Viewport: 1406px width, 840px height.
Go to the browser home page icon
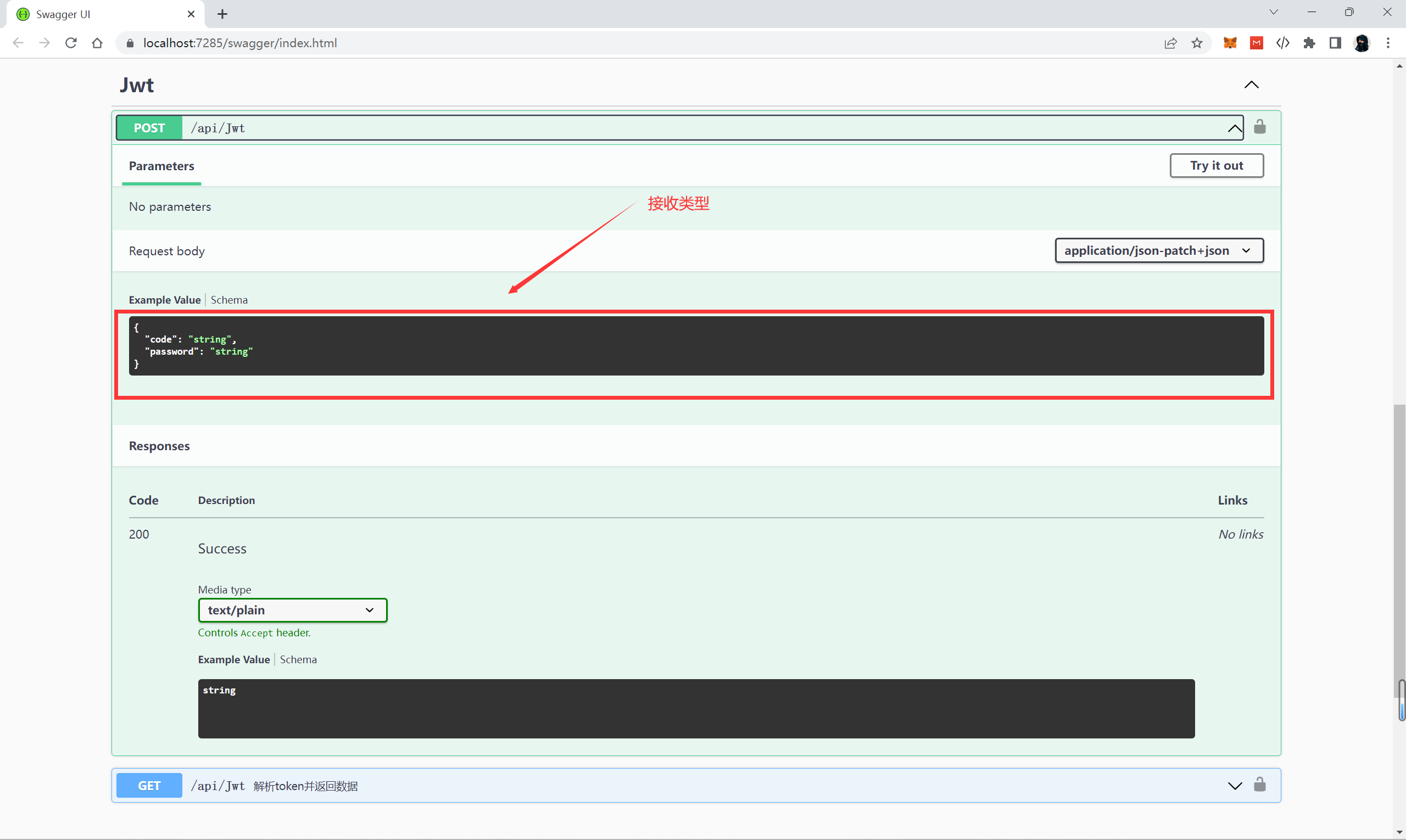tap(97, 43)
